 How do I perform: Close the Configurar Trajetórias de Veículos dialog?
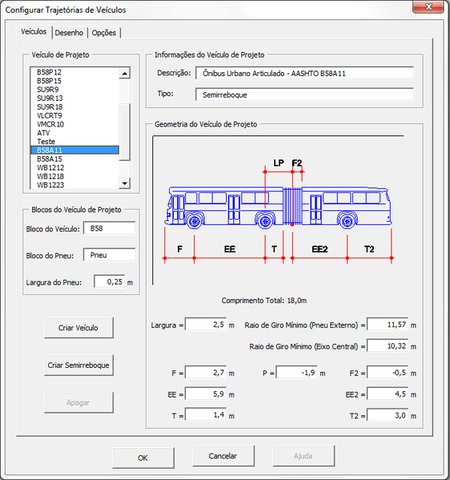coord(429,7)
